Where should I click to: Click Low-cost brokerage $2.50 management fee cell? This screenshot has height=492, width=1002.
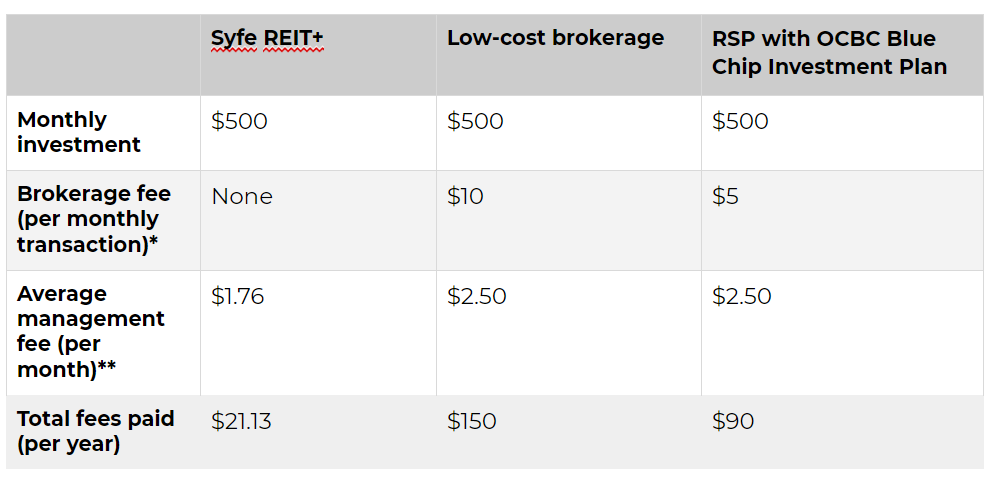569,332
